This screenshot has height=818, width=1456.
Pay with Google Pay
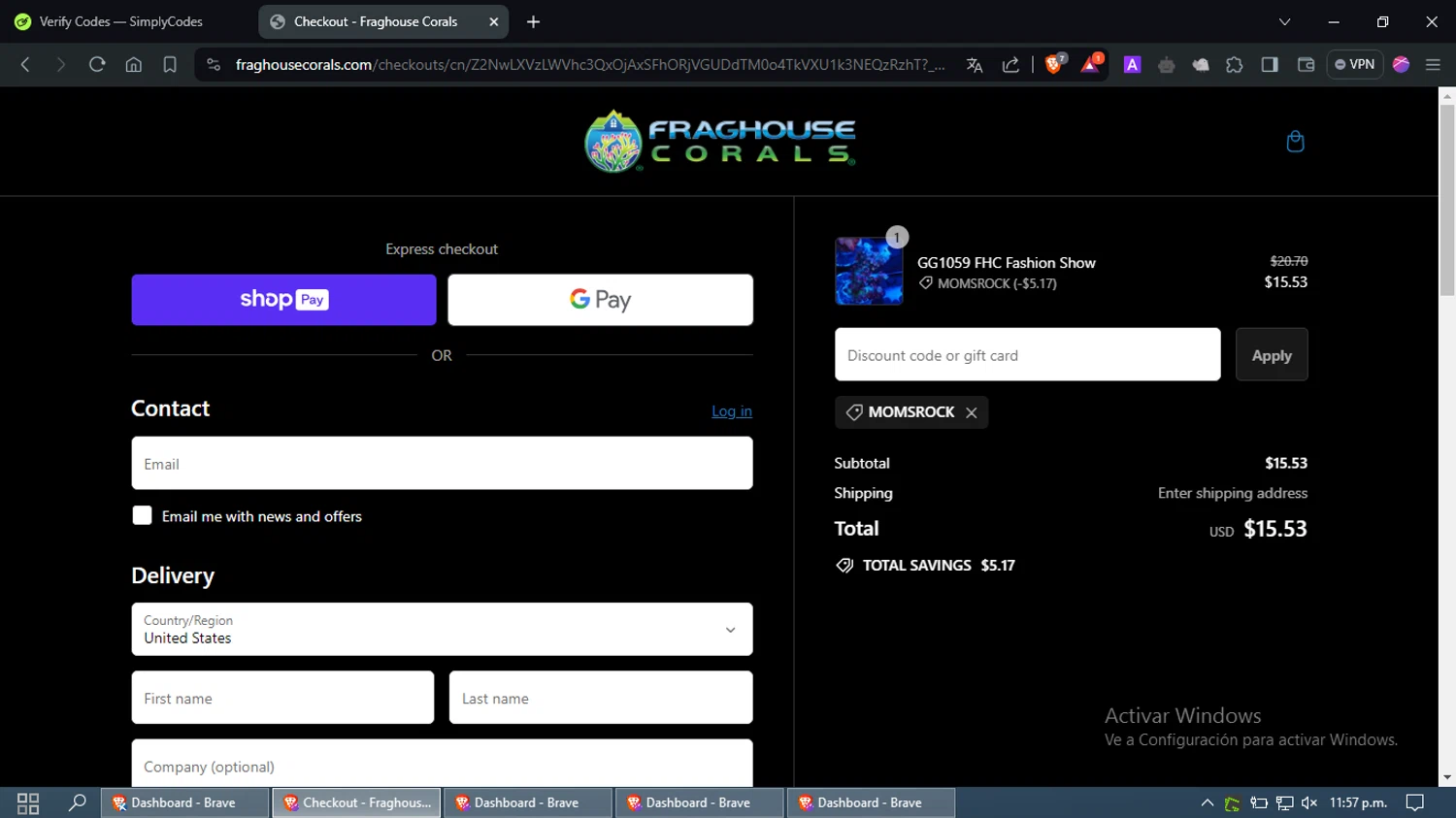pyautogui.click(x=600, y=300)
